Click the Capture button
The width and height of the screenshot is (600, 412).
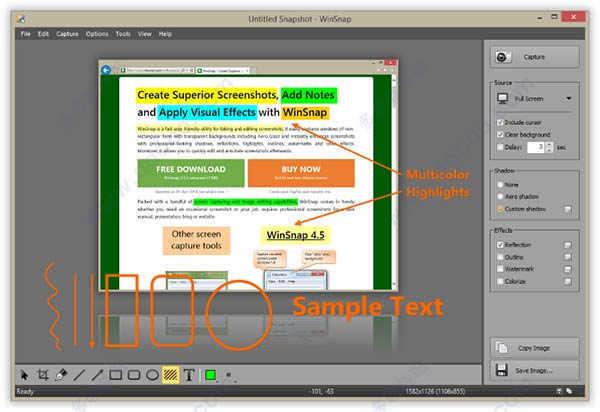coord(535,57)
